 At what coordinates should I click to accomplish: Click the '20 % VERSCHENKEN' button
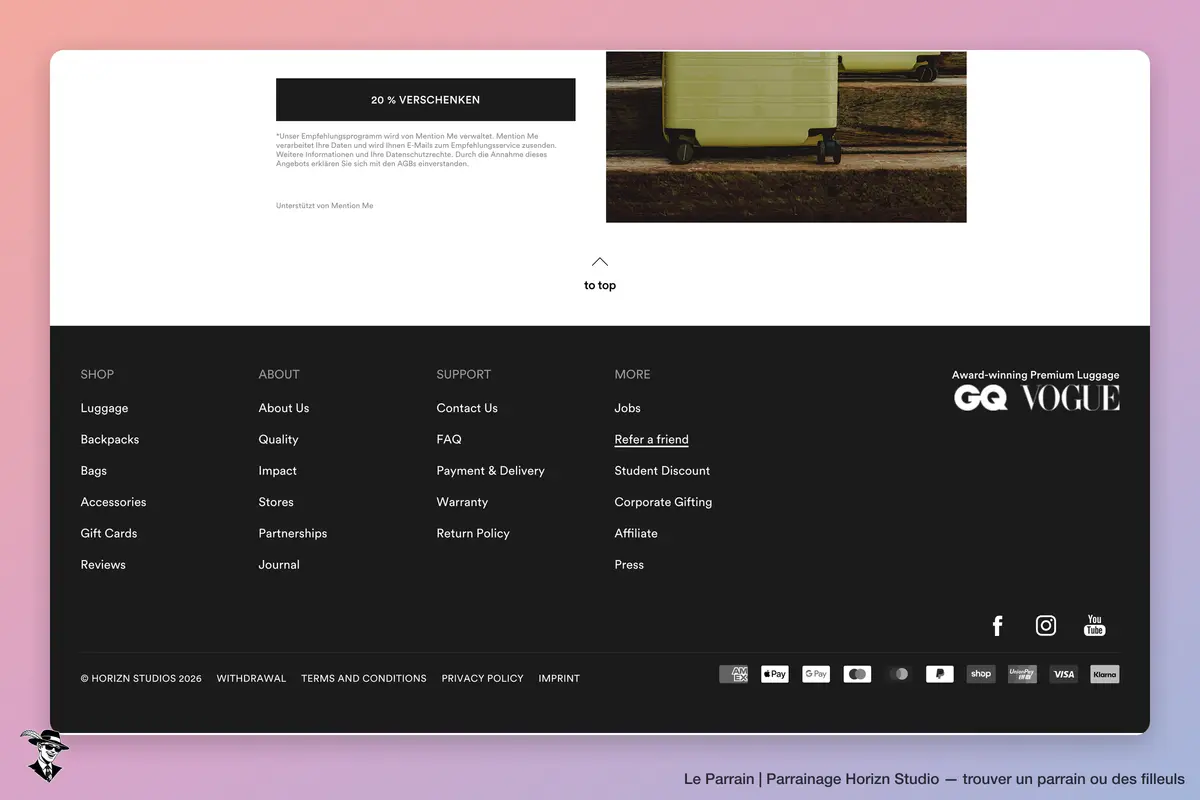[426, 100]
